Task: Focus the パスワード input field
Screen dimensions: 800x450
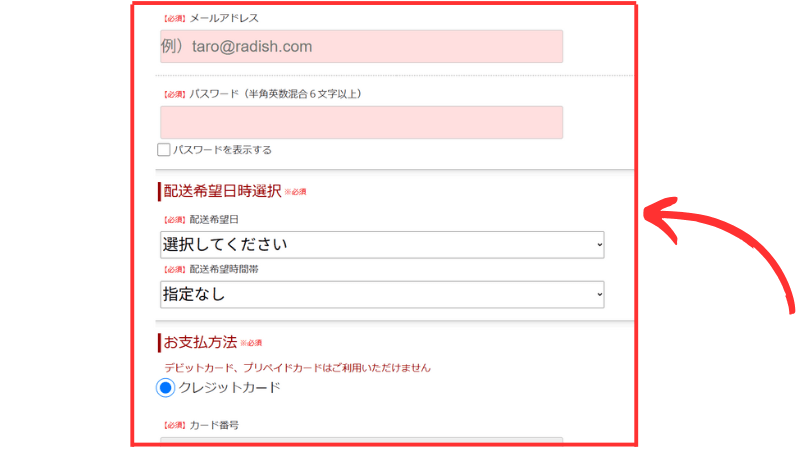Action: [361, 122]
